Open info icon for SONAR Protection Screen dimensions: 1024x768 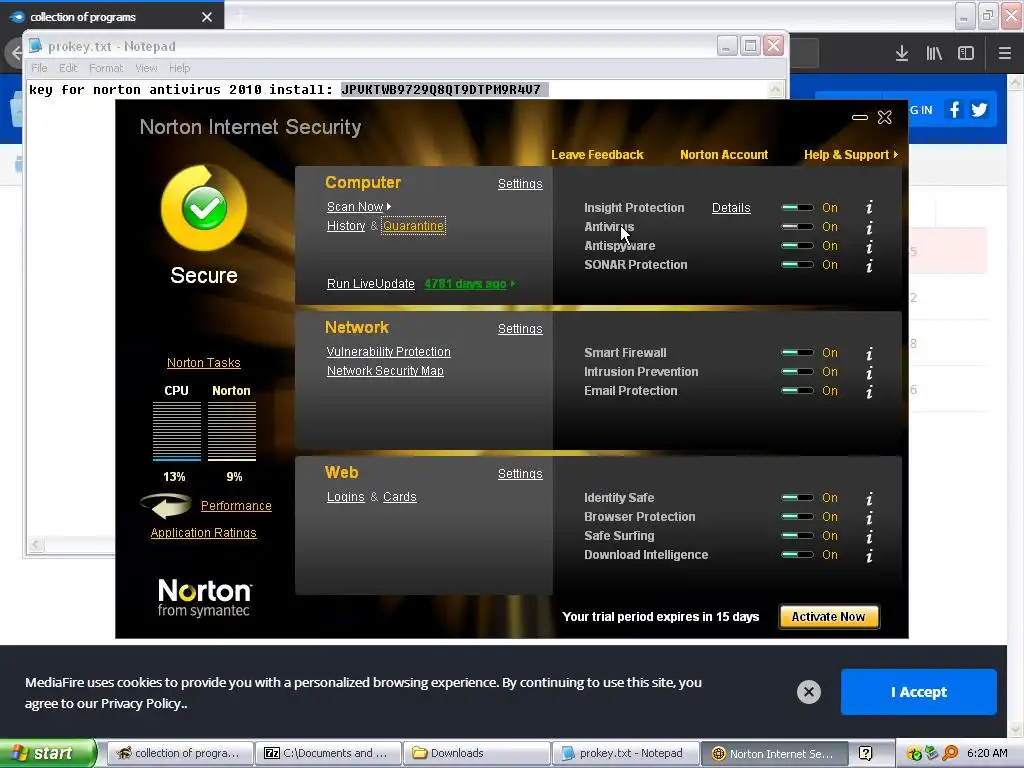tap(869, 266)
